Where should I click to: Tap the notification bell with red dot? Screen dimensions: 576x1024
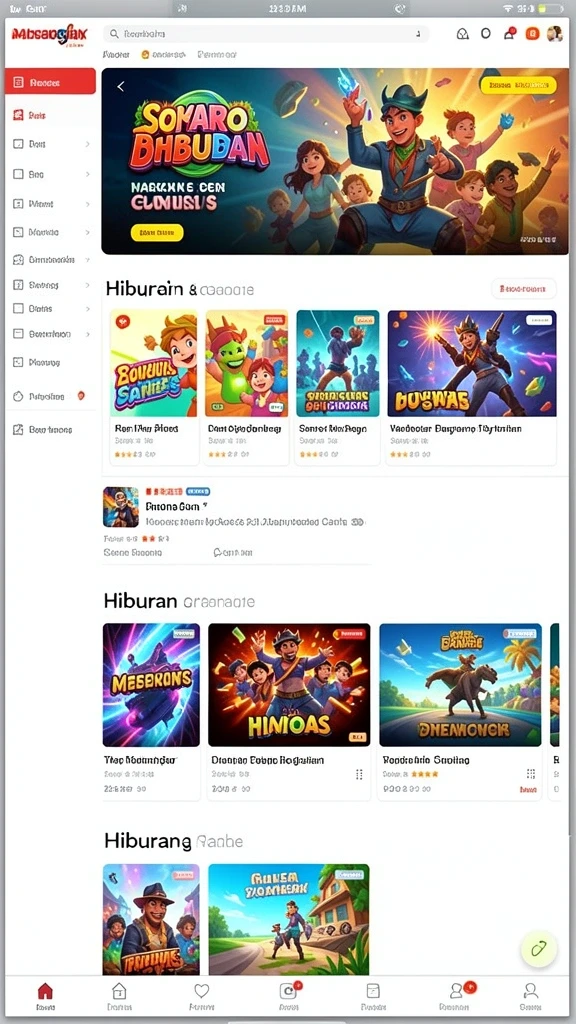point(509,33)
